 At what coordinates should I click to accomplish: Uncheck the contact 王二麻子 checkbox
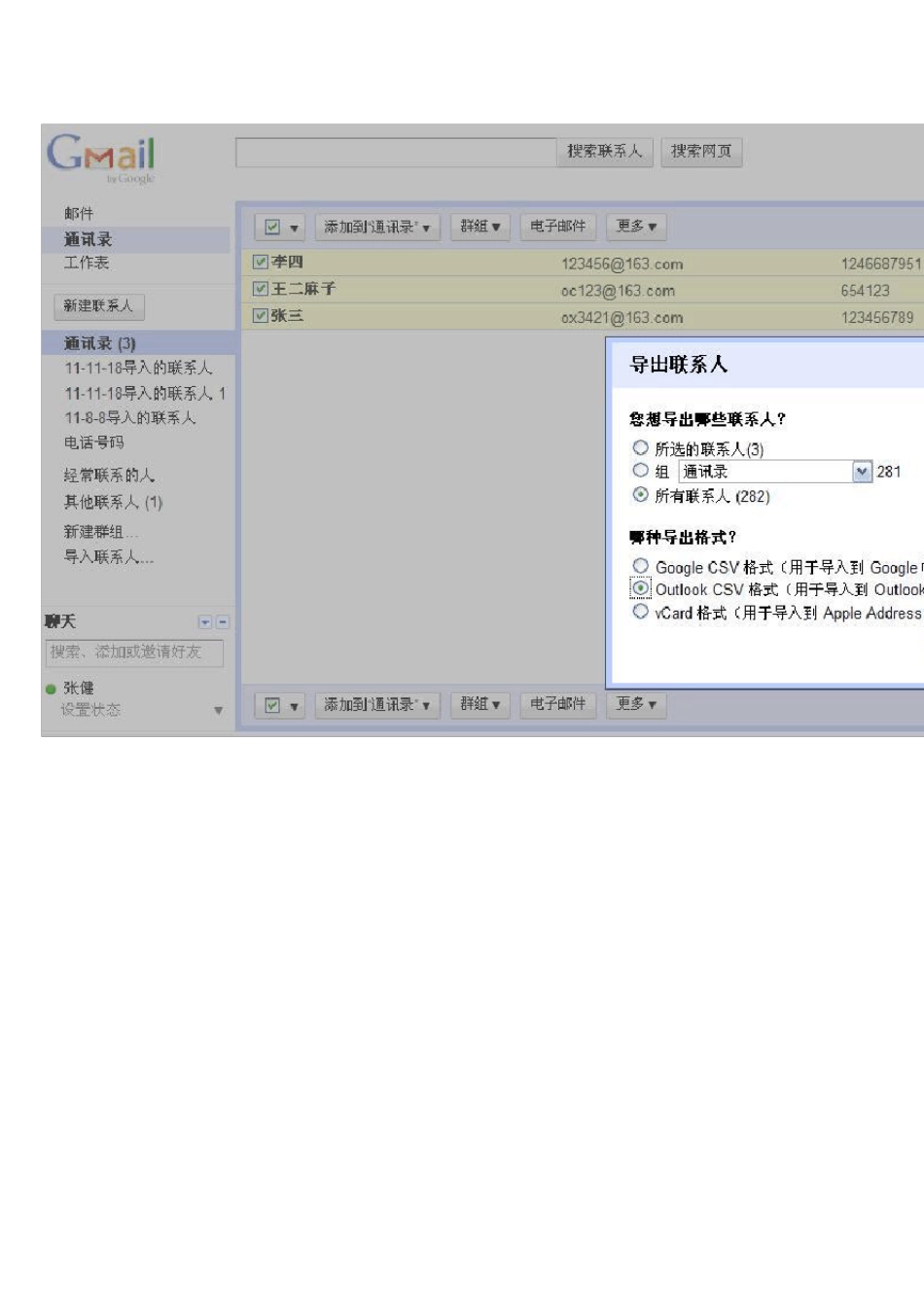(260, 289)
